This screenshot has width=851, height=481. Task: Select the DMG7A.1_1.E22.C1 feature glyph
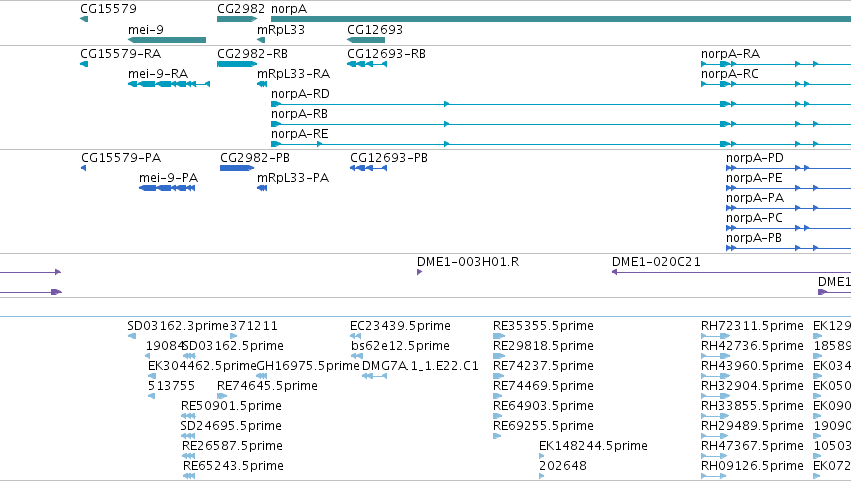click(x=374, y=376)
